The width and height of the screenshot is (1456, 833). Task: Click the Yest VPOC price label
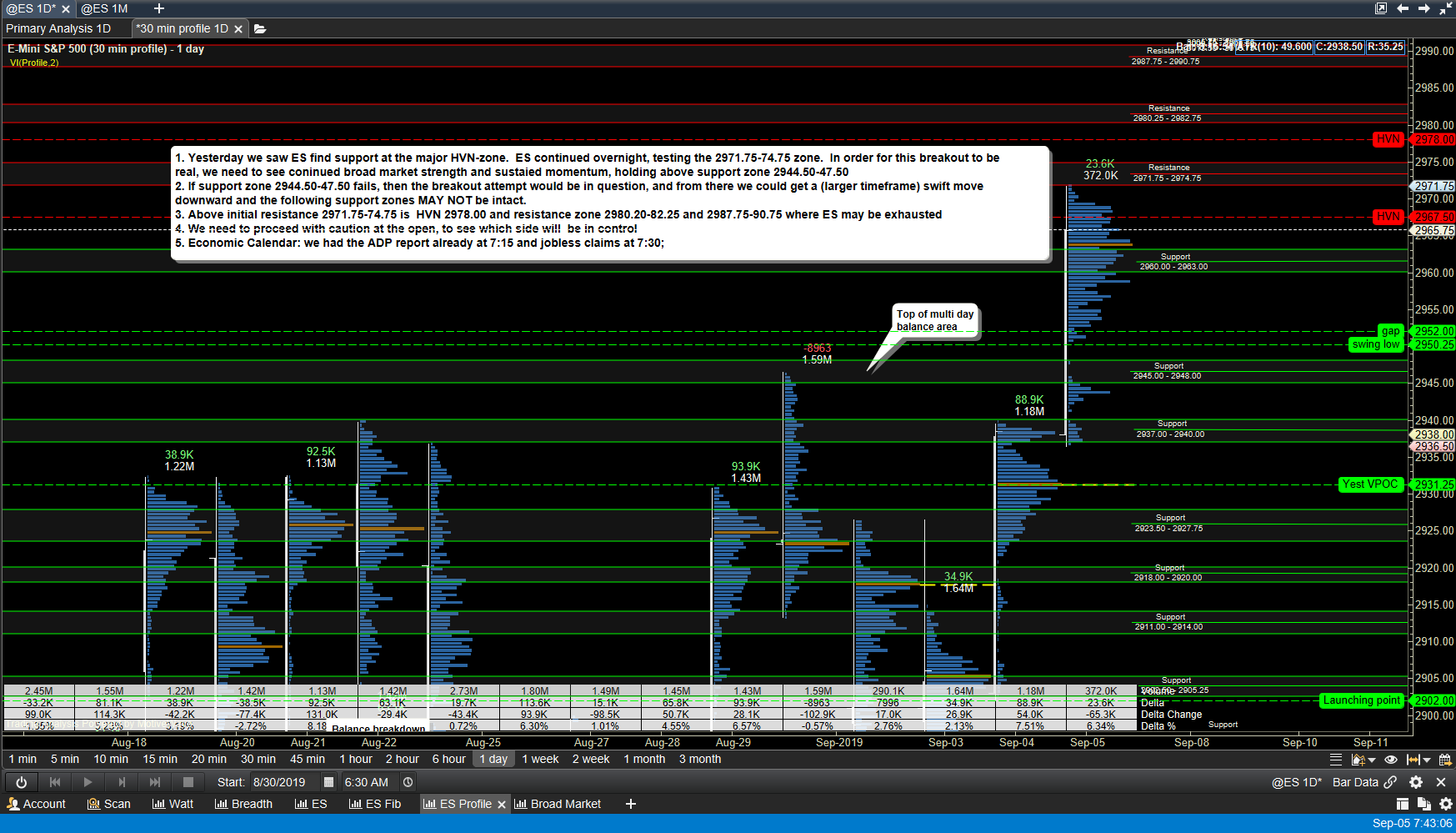coord(1369,484)
